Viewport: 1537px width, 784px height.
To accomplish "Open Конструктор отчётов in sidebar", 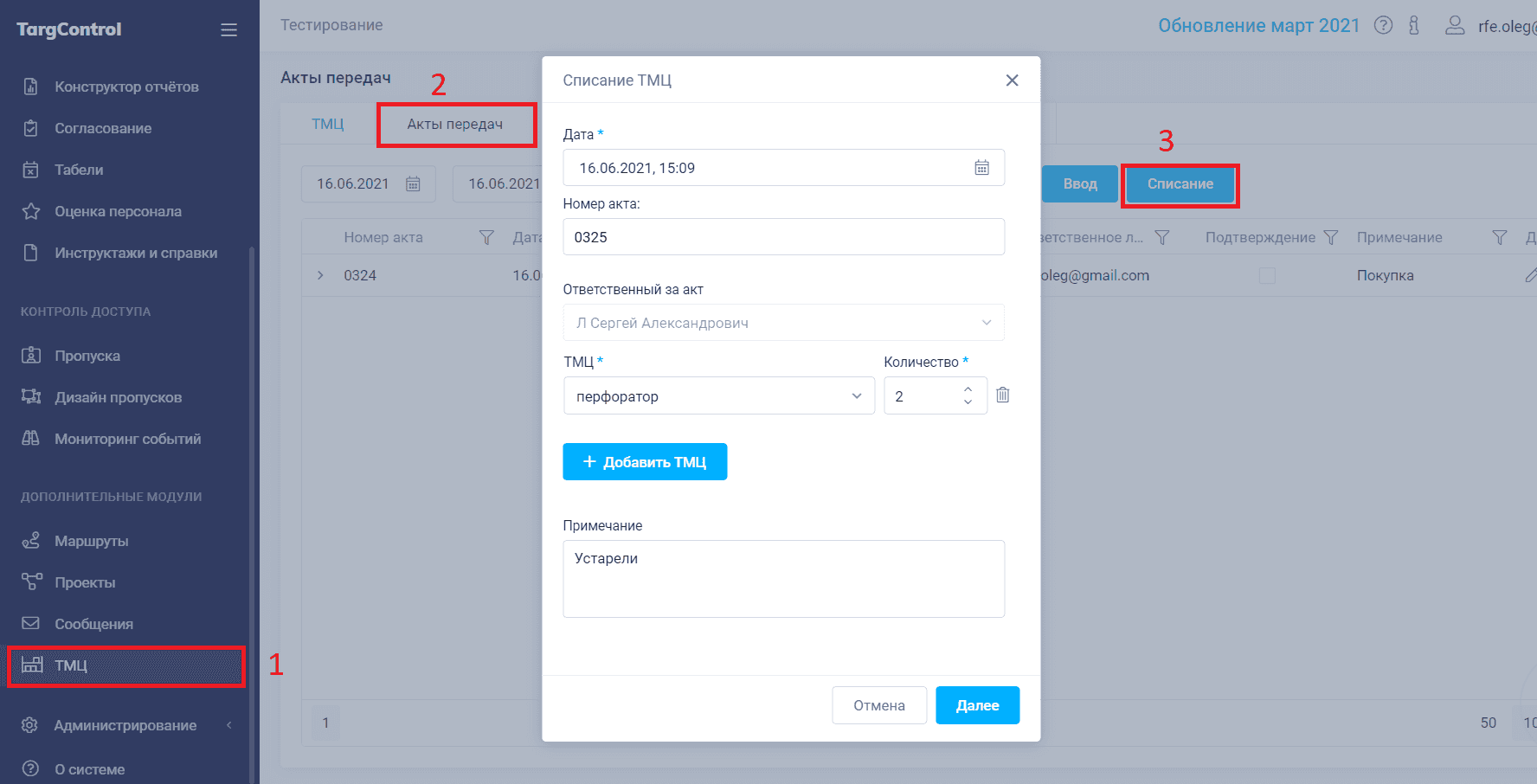I will click(x=126, y=87).
